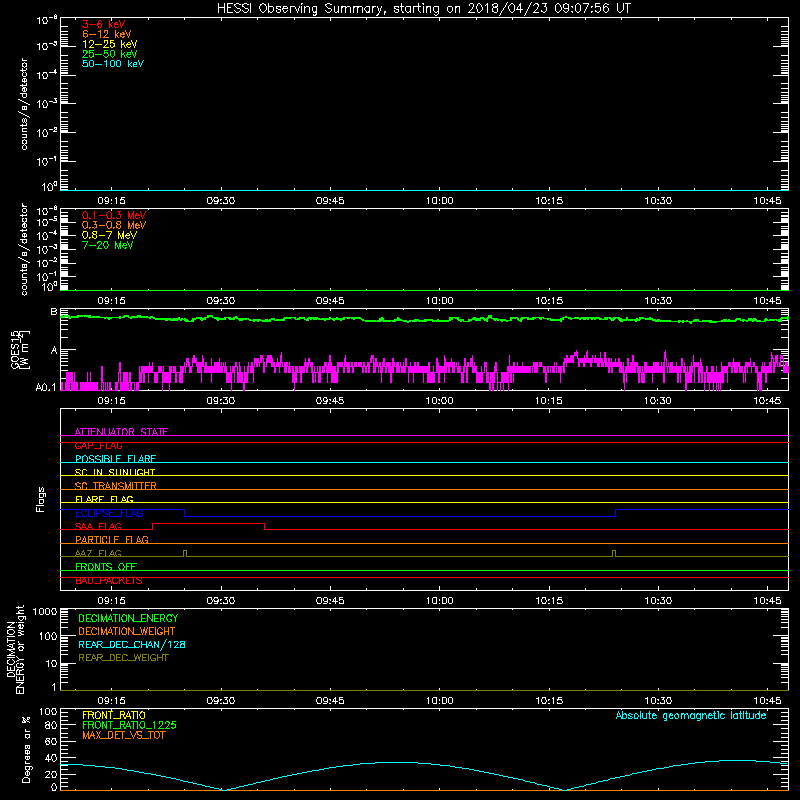Image resolution: width=800 pixels, height=800 pixels.
Task: Click the 0.3-0.8 MeV legend entry
Action: click(x=114, y=225)
